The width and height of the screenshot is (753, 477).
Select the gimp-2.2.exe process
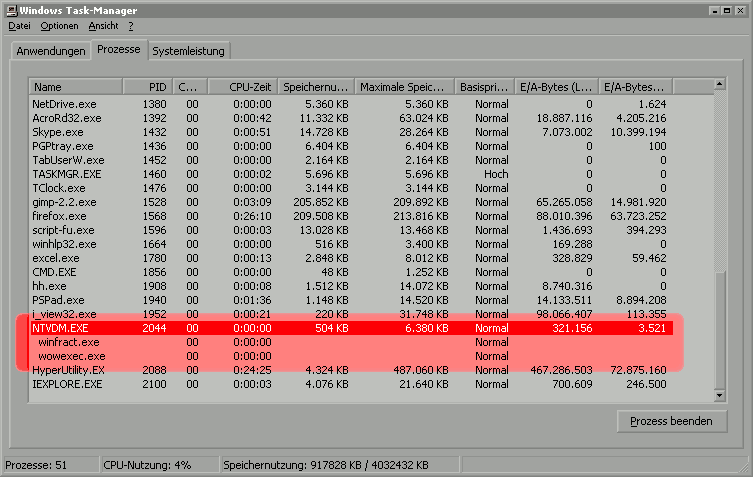pyautogui.click(x=351, y=202)
